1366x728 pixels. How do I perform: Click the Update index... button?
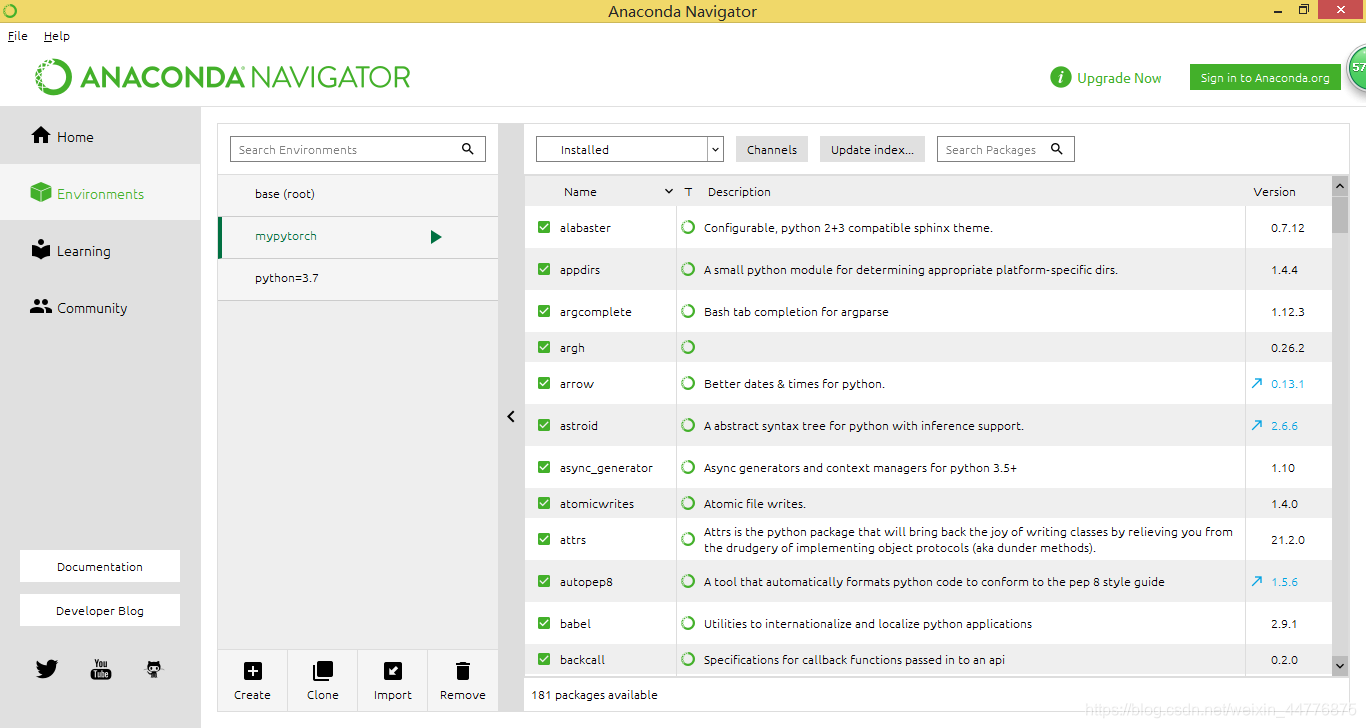(872, 149)
